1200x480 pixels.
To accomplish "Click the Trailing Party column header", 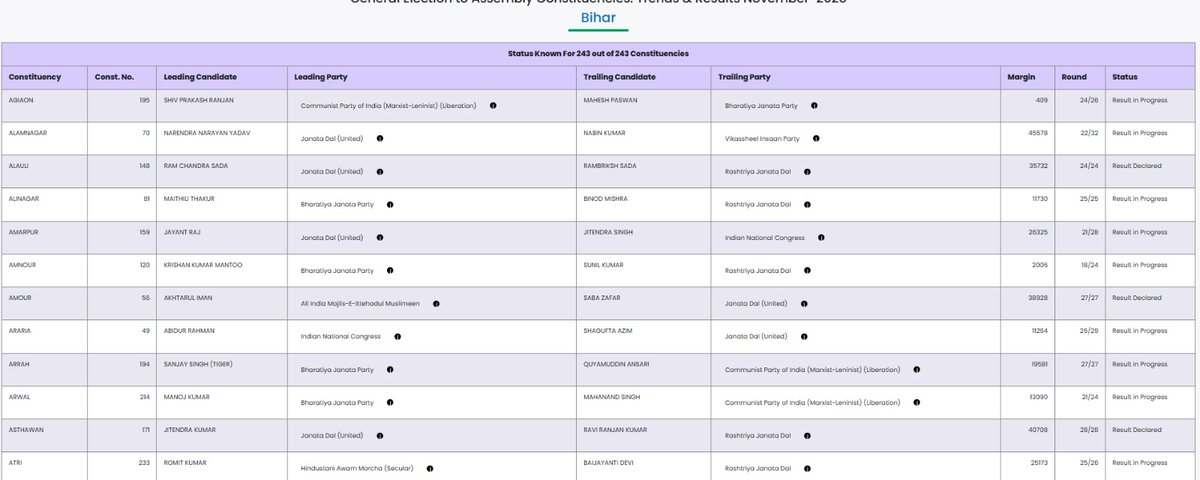I will [744, 77].
